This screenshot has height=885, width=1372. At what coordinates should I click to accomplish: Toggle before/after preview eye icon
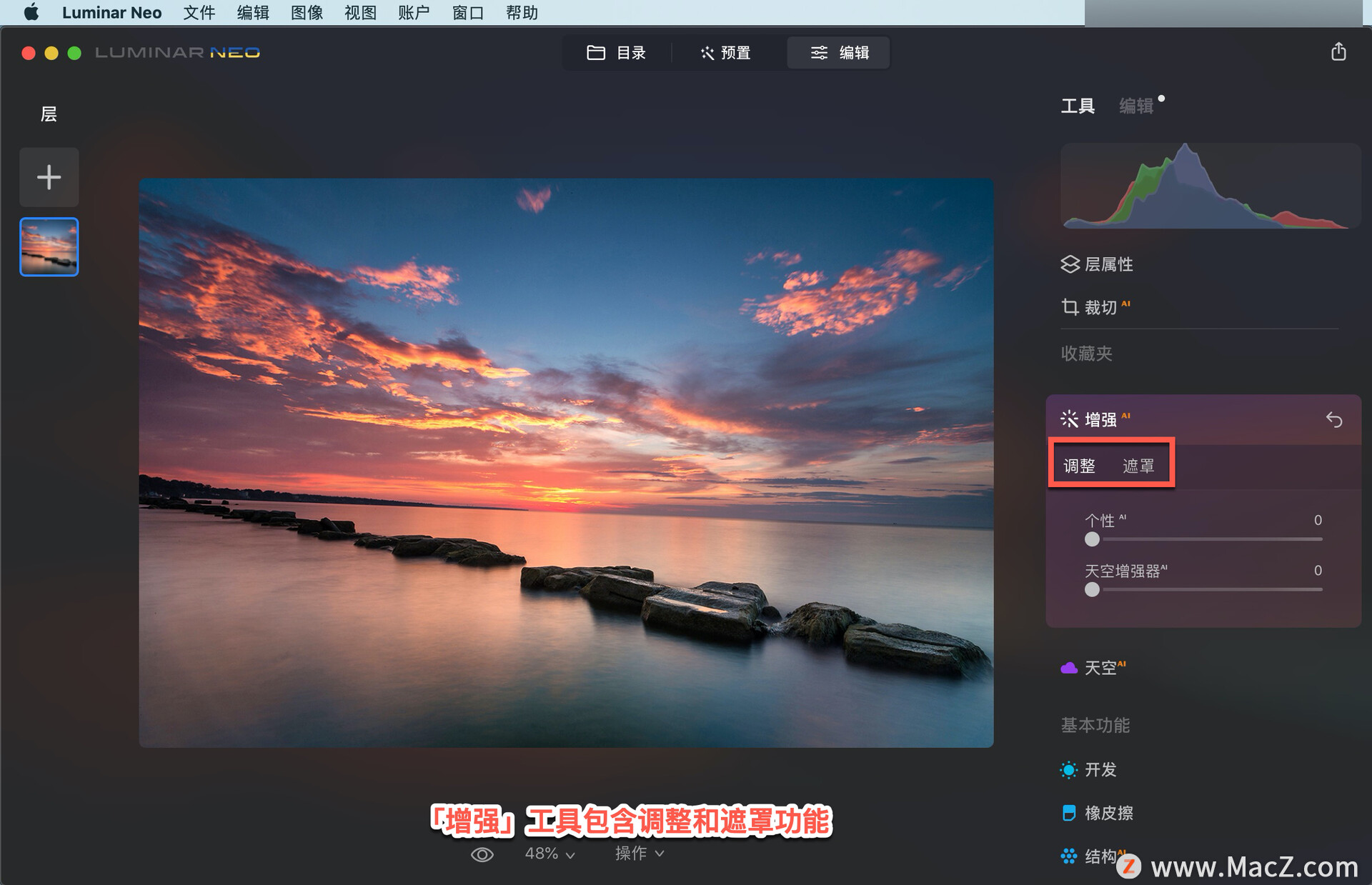[482, 854]
